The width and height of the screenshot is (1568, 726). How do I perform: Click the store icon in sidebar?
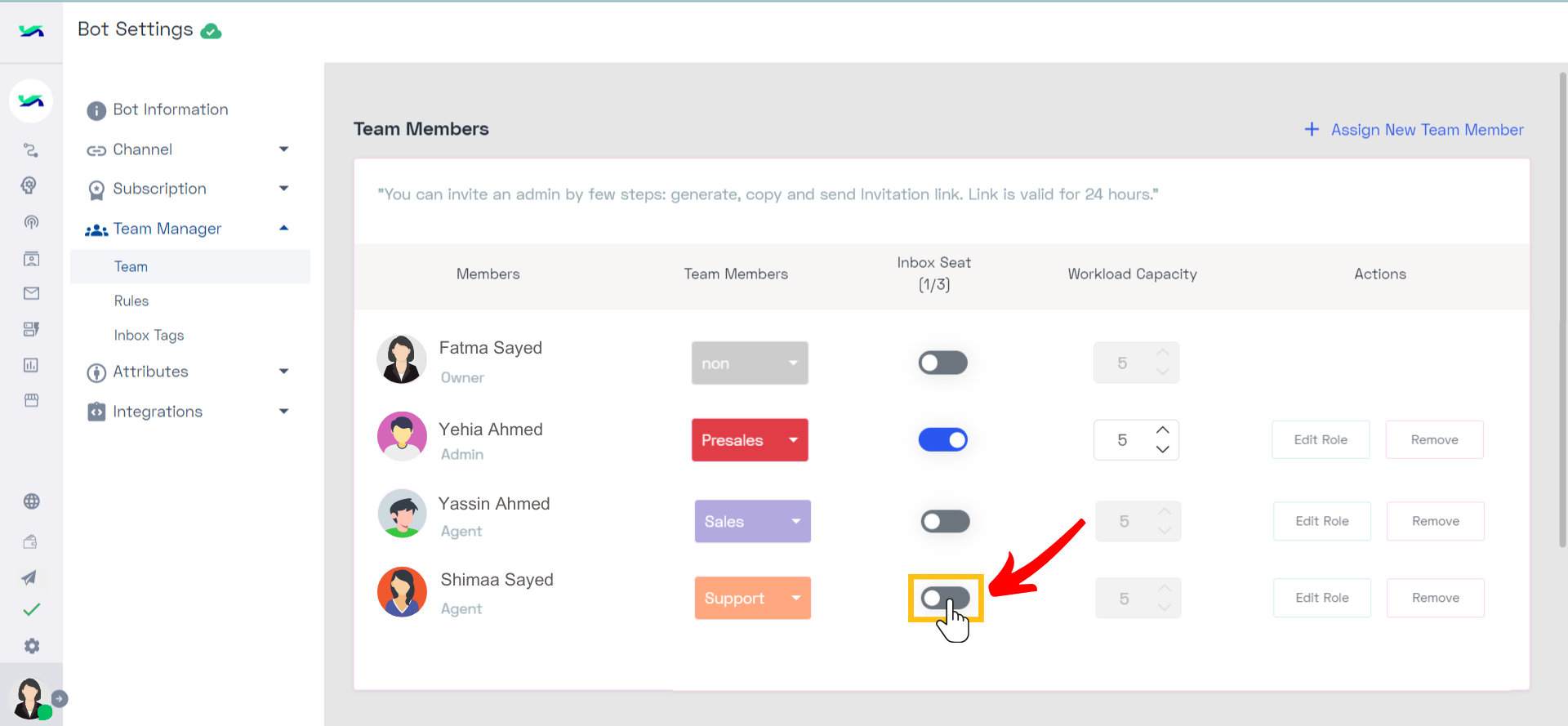32,400
